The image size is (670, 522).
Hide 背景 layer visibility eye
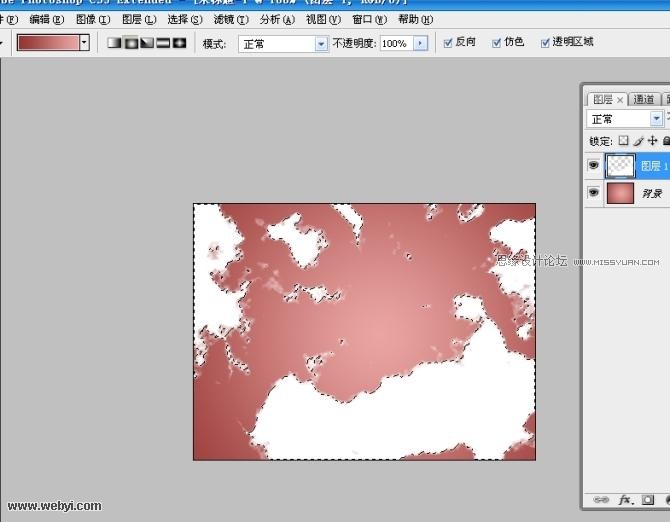[594, 192]
